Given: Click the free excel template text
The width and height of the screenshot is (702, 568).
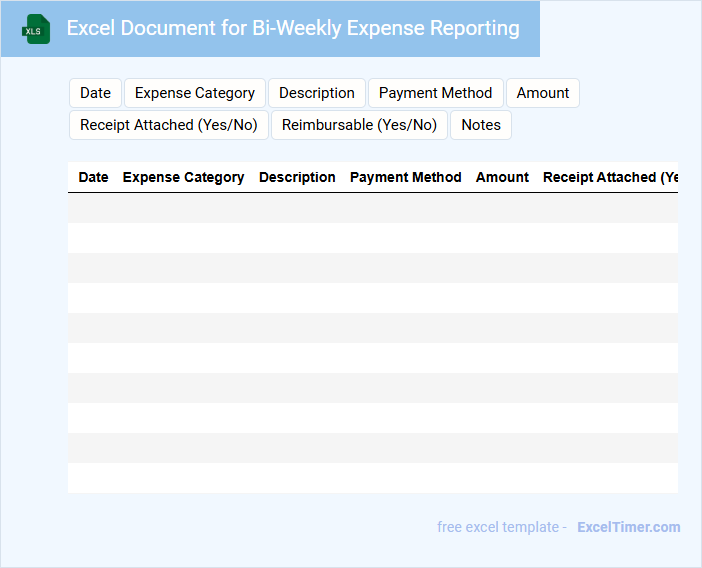Looking at the screenshot, I should (502, 527).
